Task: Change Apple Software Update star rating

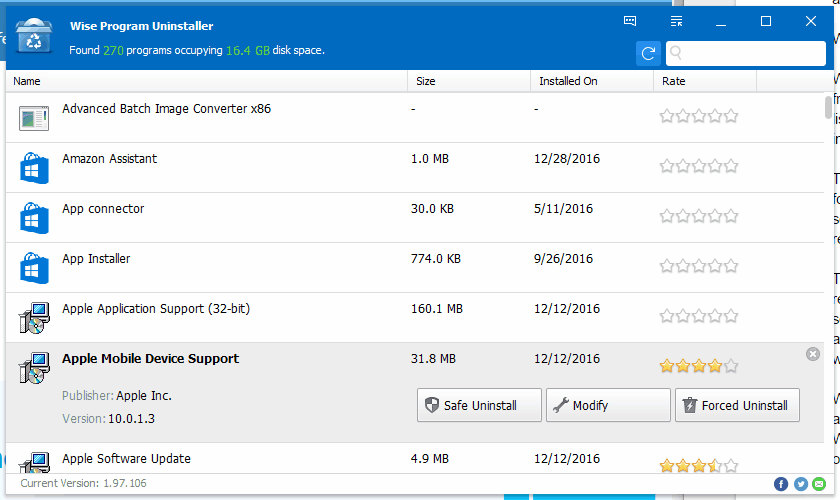Action: coord(699,465)
